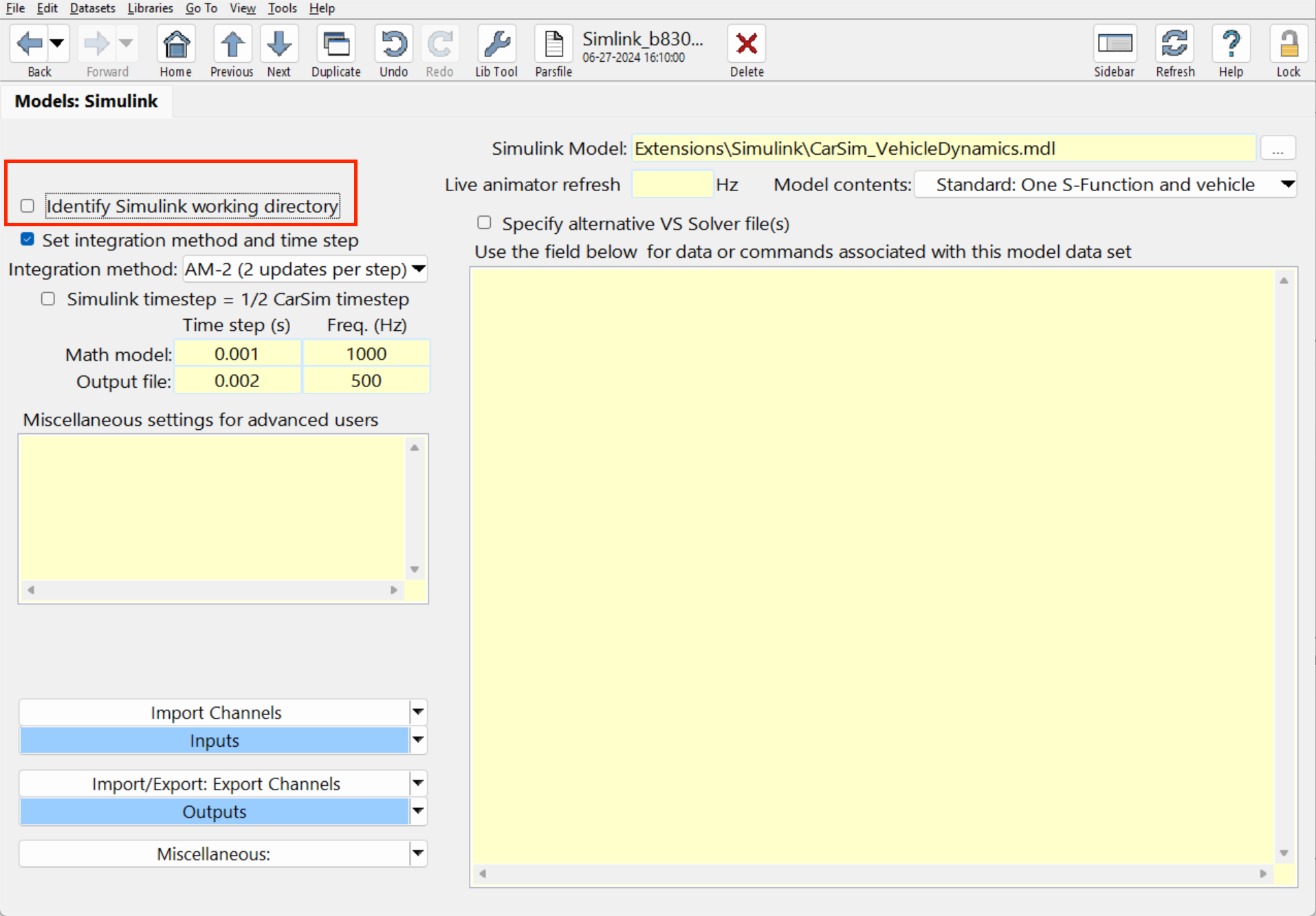Open the Integration method dropdown

click(x=305, y=269)
